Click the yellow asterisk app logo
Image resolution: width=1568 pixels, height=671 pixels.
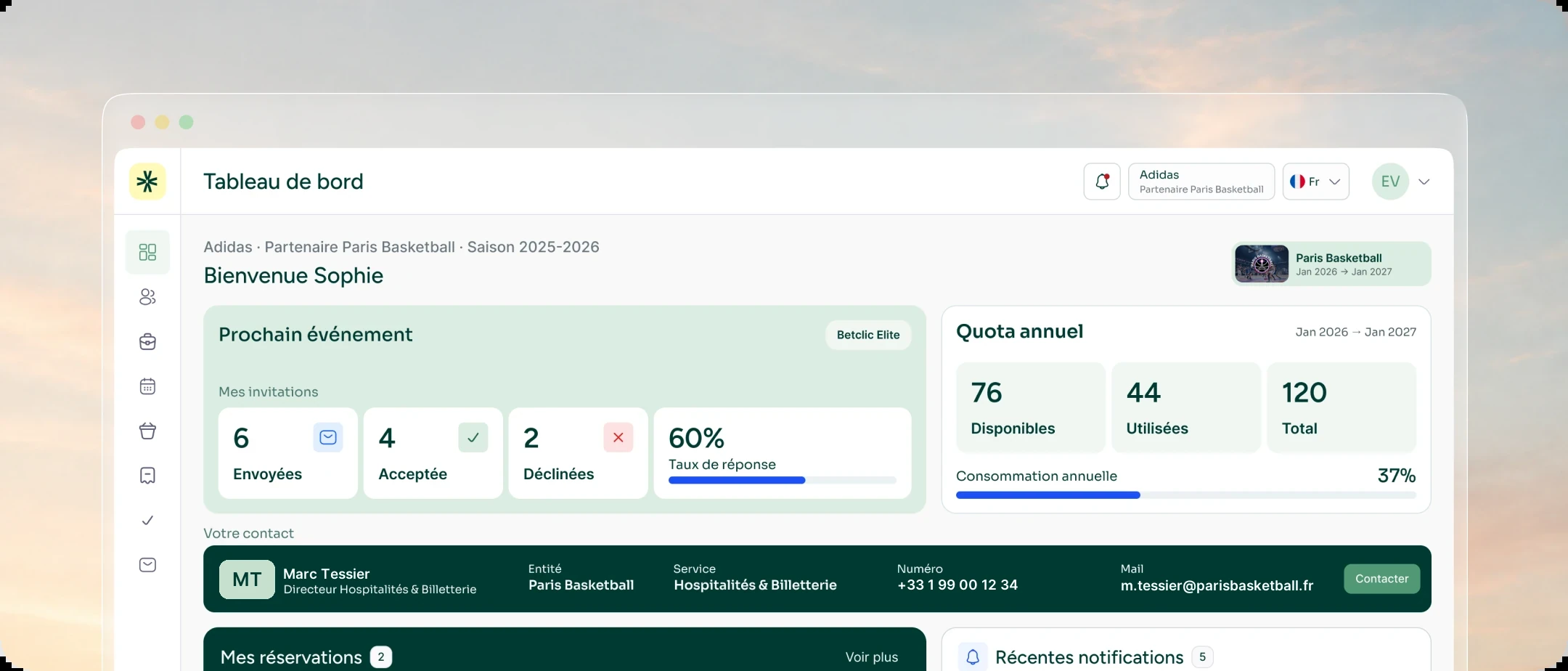pos(147,182)
